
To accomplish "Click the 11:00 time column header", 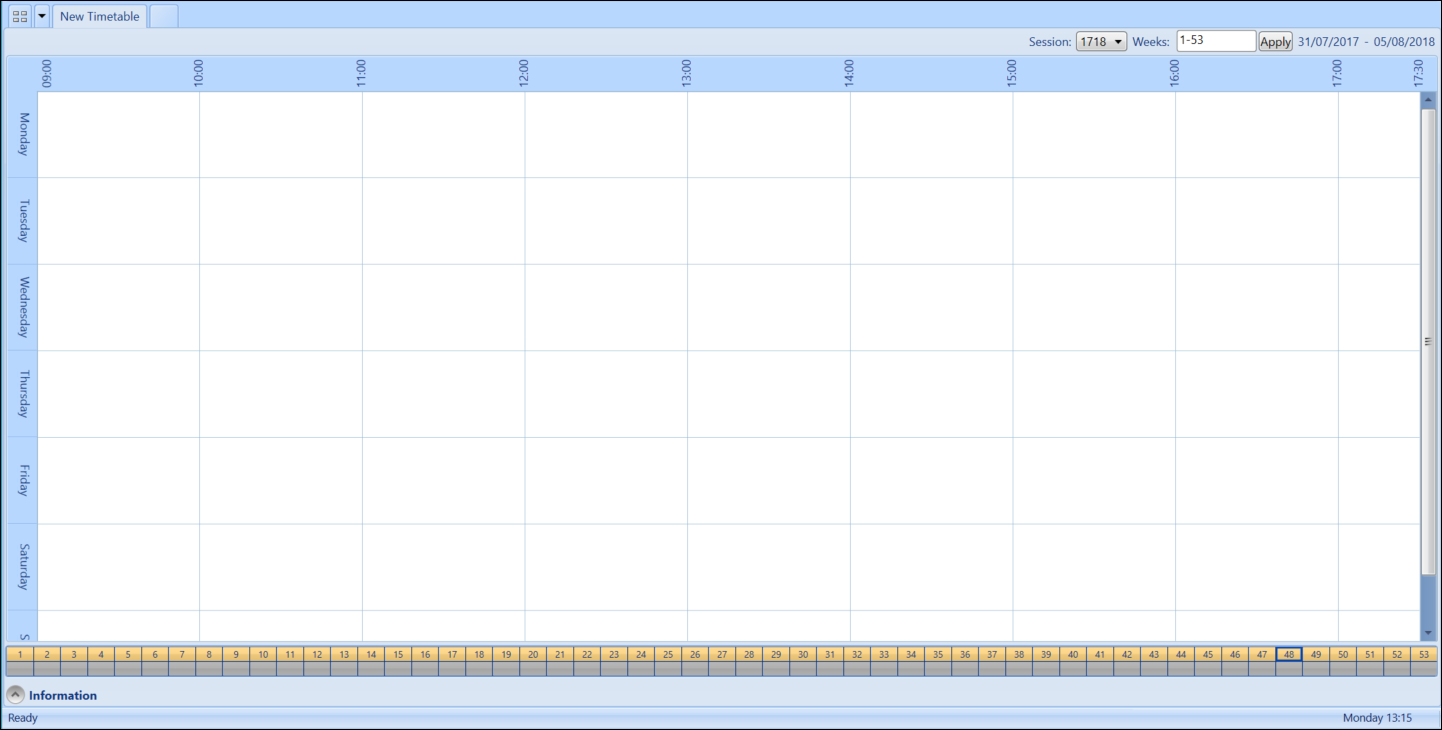I will pyautogui.click(x=361, y=74).
